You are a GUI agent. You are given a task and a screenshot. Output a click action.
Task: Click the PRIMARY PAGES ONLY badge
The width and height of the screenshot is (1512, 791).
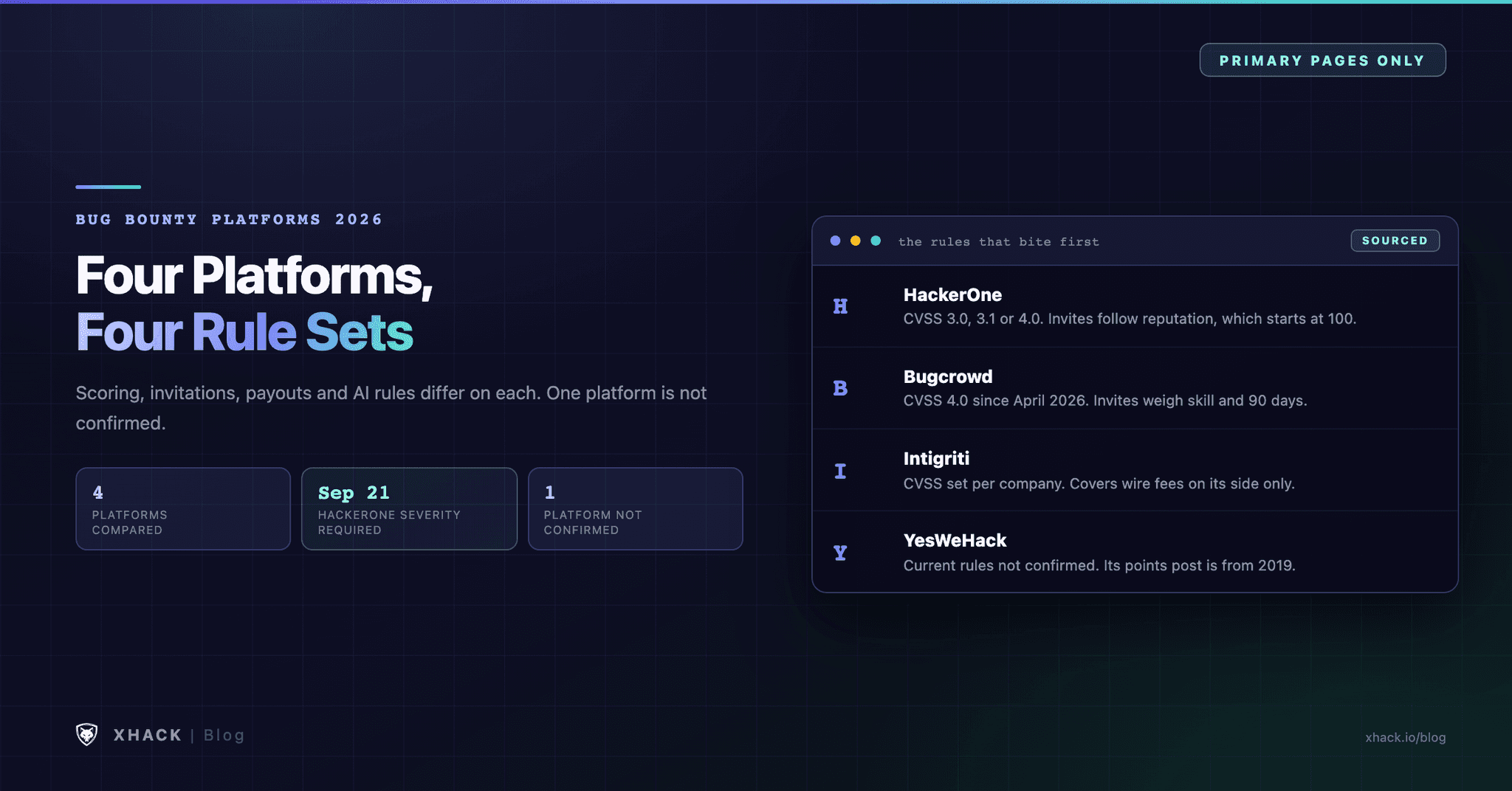tap(1322, 61)
